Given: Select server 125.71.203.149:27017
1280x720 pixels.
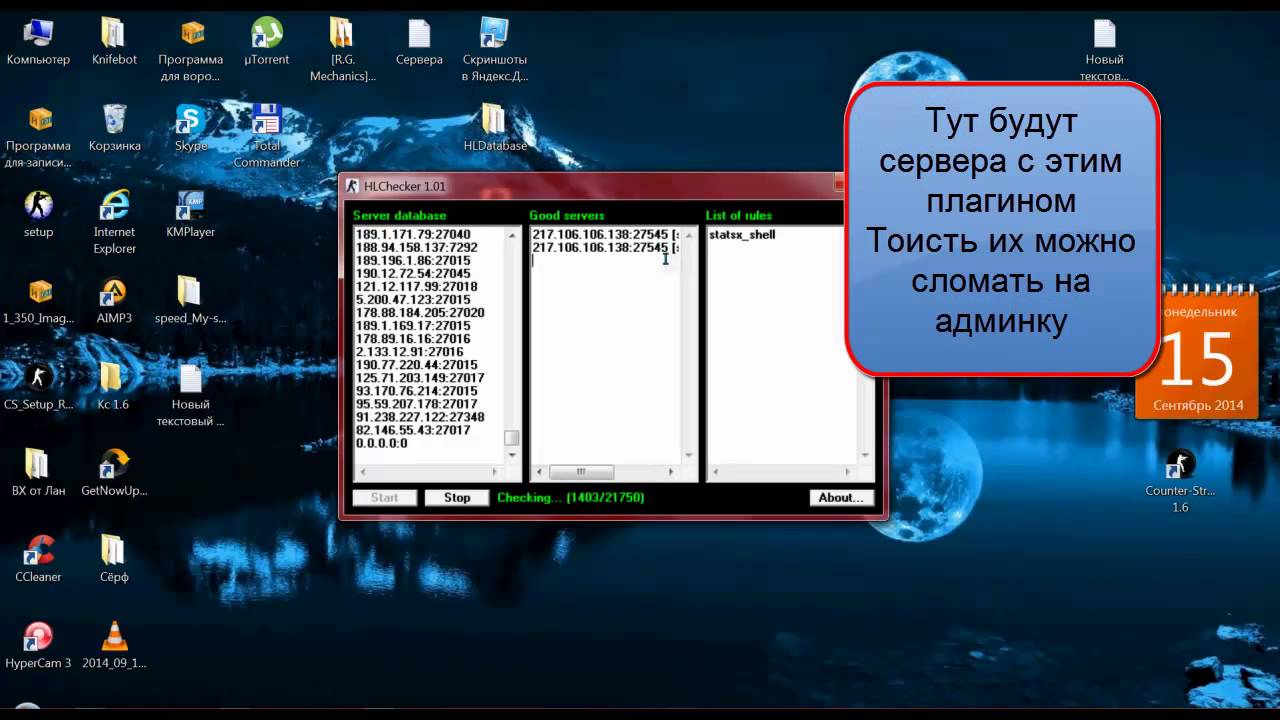Looking at the screenshot, I should tap(420, 378).
